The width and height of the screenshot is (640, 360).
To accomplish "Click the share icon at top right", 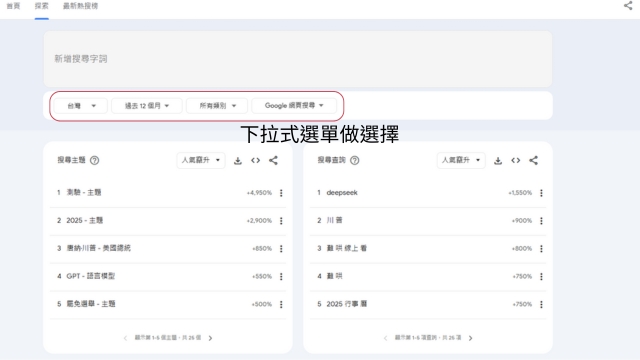I will click(628, 5).
